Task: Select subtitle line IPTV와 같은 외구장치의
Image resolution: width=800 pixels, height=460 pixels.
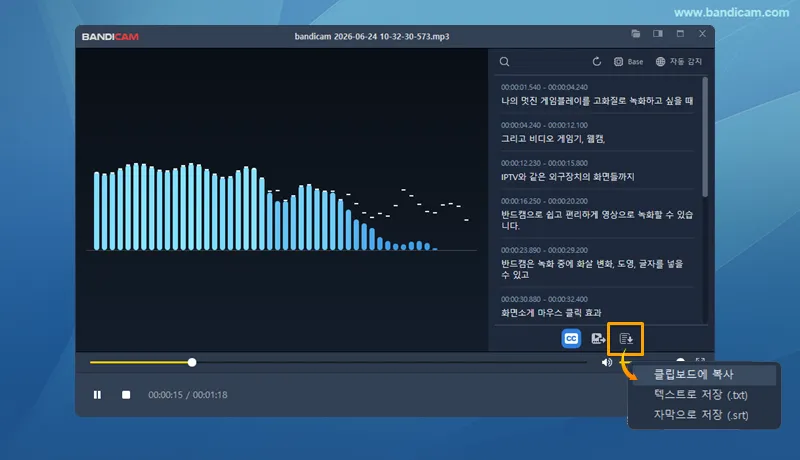Action: (x=567, y=177)
